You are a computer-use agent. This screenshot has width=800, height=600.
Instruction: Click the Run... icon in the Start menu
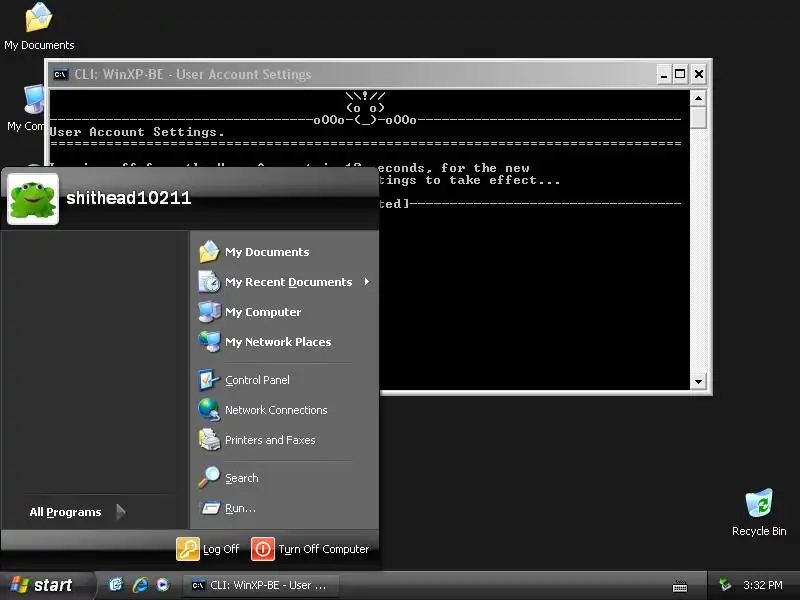click(209, 508)
